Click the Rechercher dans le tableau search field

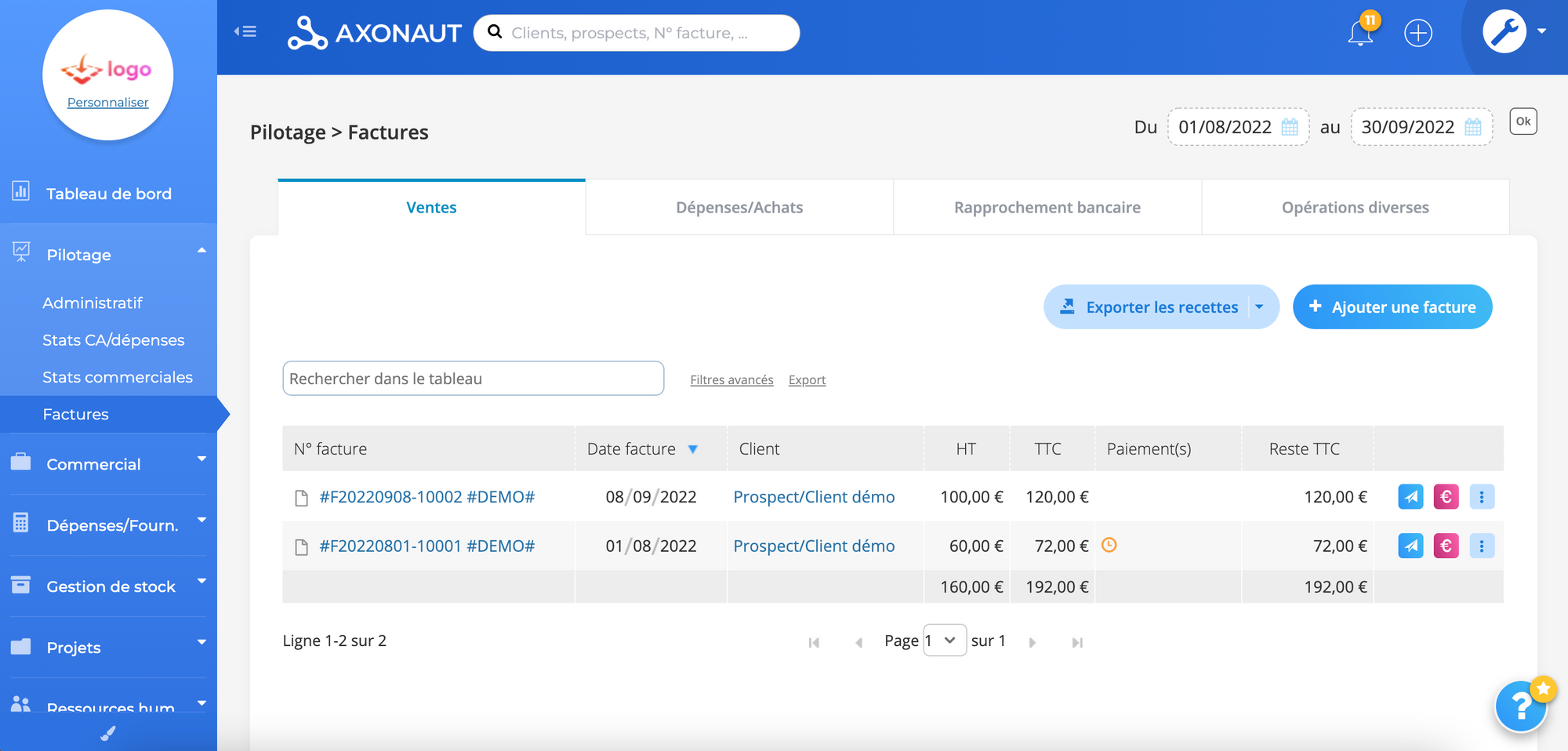pyautogui.click(x=473, y=378)
